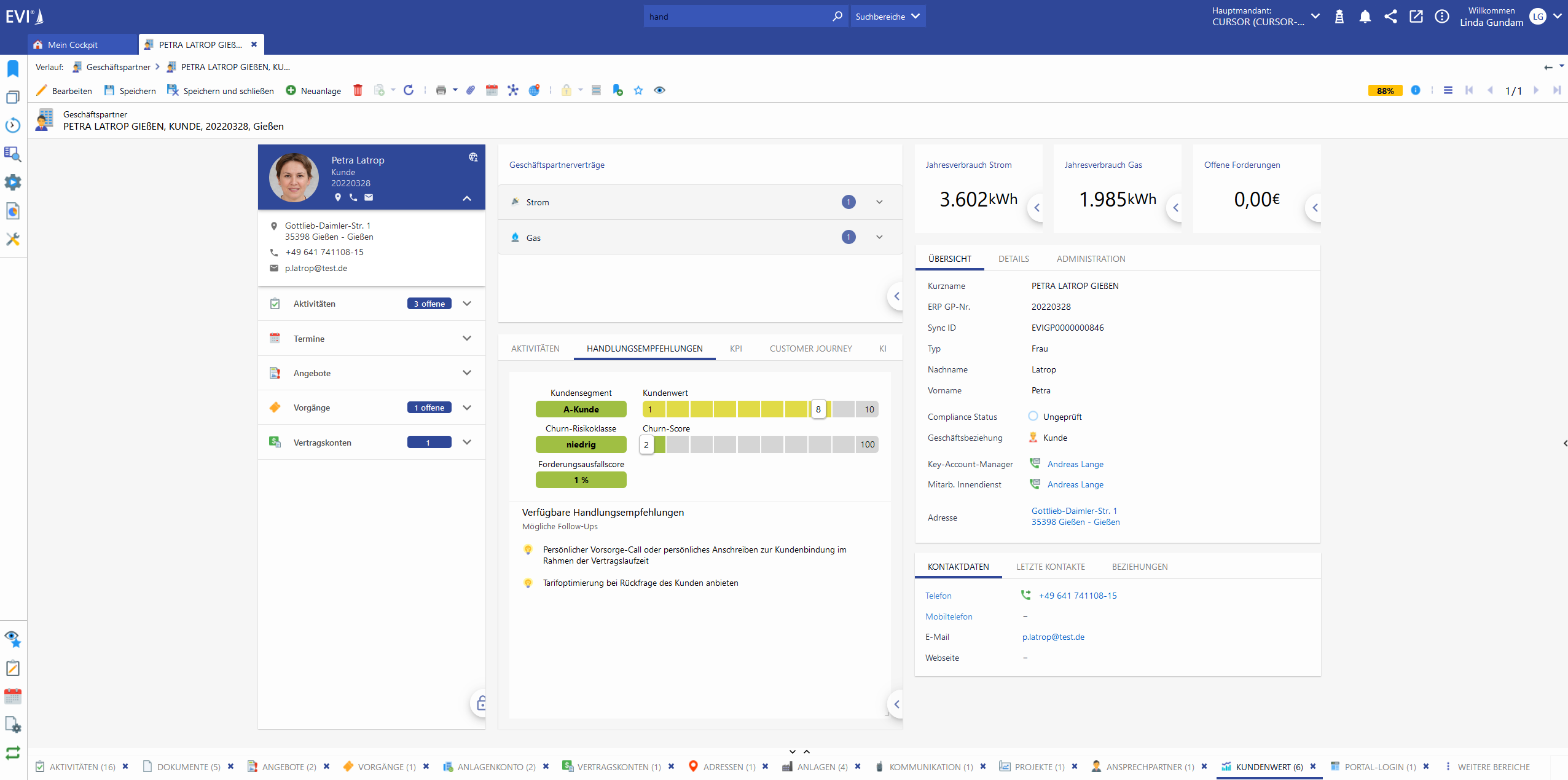Click the star favorite icon in toolbar
Viewport: 1568px width, 780px height.
point(638,90)
